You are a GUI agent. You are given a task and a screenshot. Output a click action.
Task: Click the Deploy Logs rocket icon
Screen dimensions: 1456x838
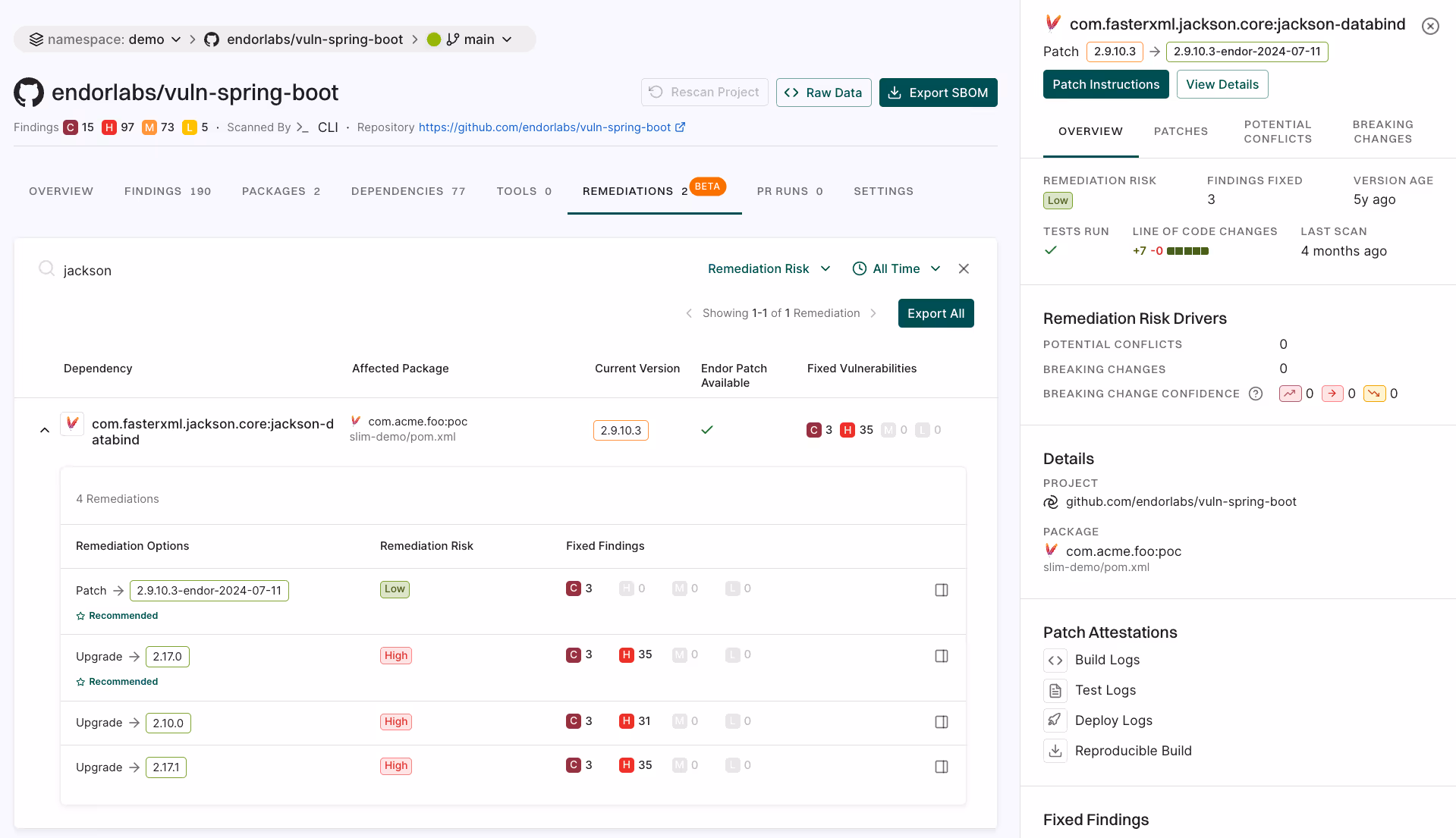[x=1055, y=721]
